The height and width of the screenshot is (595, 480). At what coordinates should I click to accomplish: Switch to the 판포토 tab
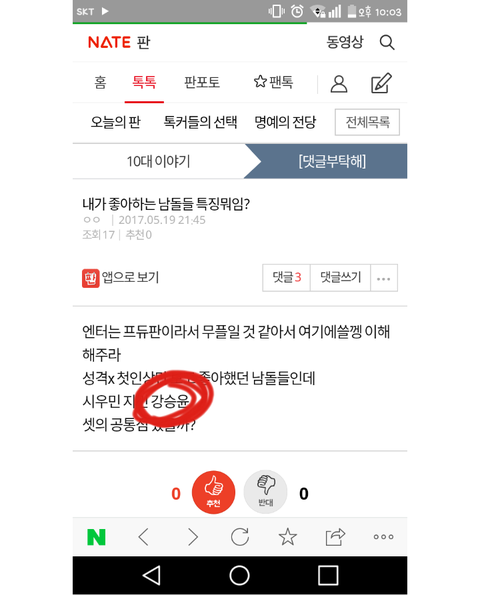(201, 82)
